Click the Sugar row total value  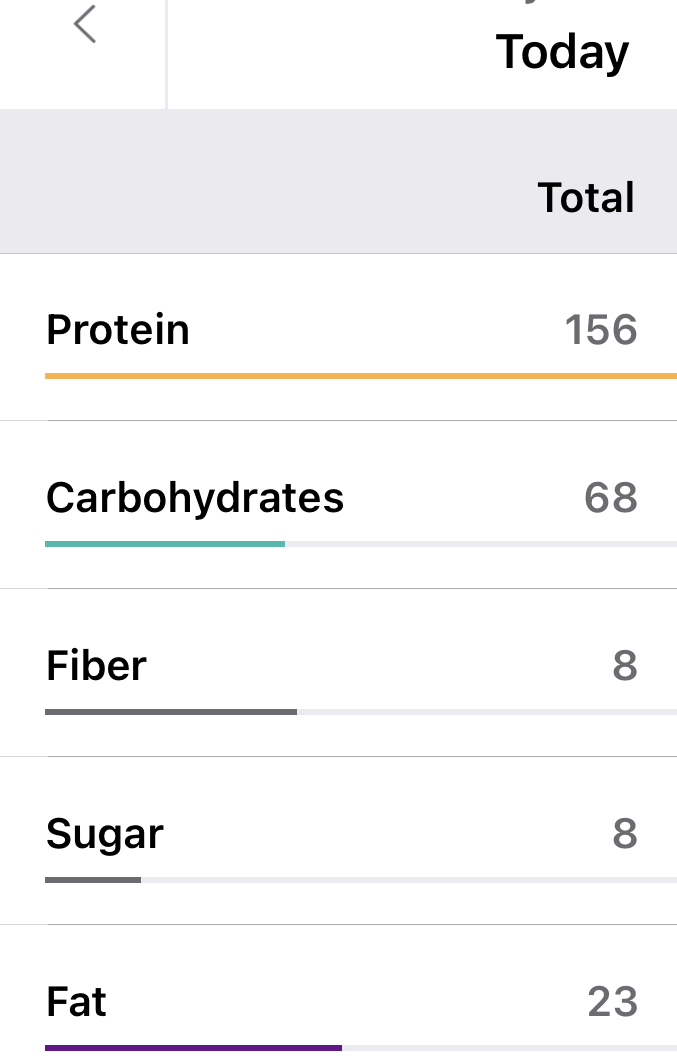(625, 834)
